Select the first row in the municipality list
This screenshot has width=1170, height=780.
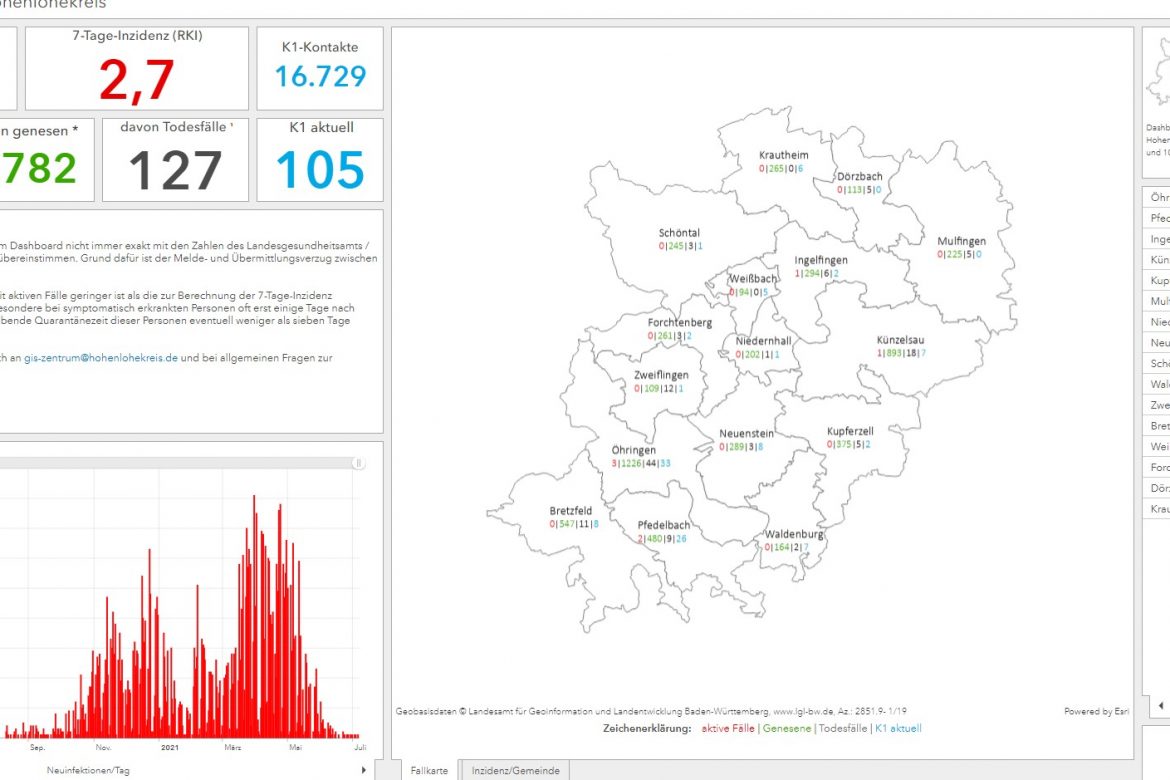click(x=1158, y=198)
